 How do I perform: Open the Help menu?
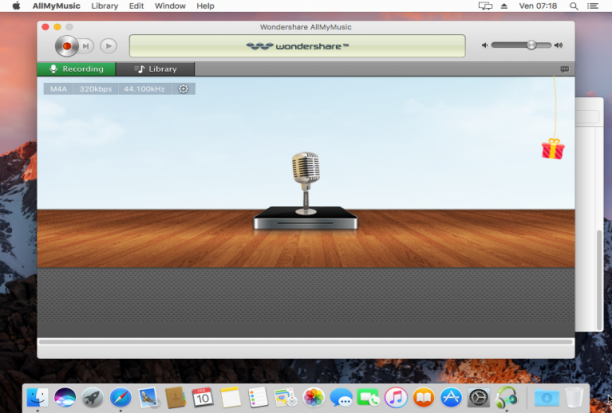click(x=205, y=6)
